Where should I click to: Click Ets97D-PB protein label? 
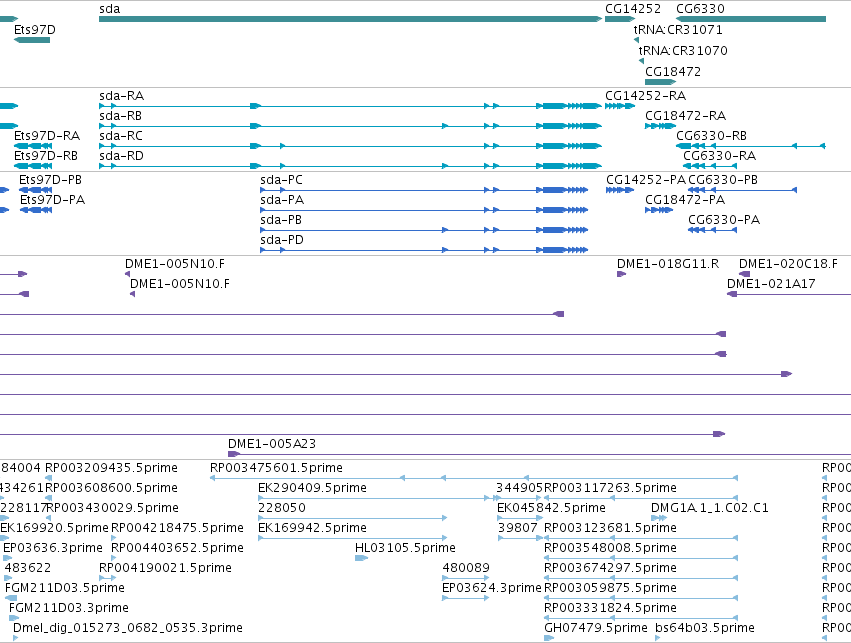(50, 180)
